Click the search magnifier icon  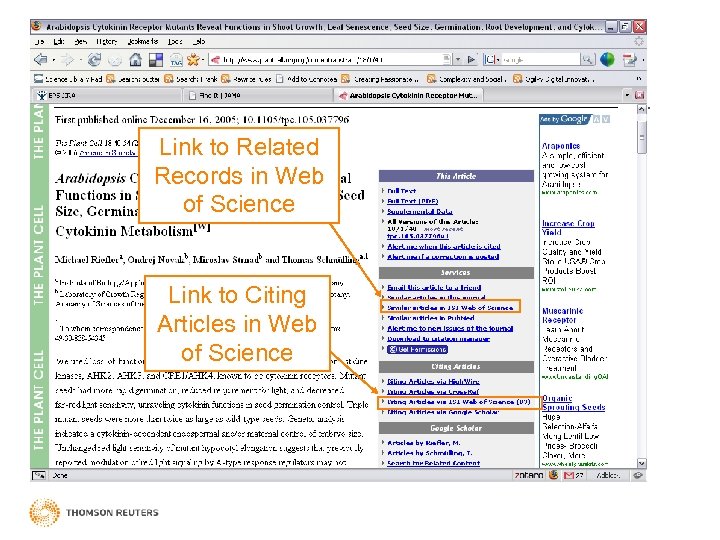click(587, 59)
